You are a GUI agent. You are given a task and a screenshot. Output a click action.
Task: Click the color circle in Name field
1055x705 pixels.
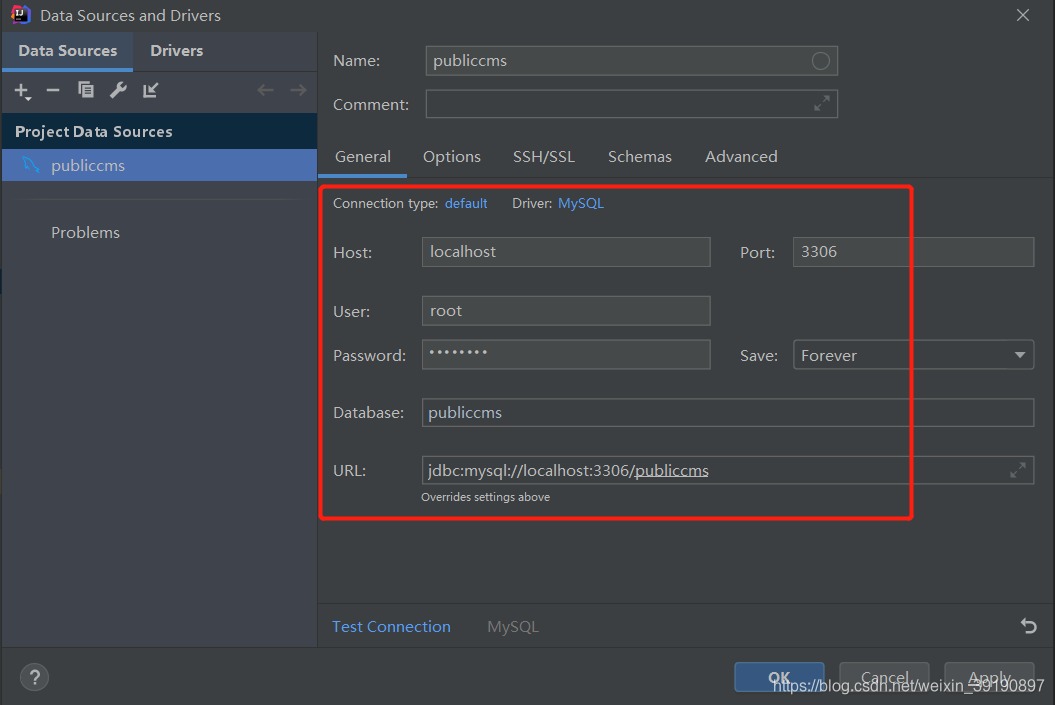click(x=820, y=61)
